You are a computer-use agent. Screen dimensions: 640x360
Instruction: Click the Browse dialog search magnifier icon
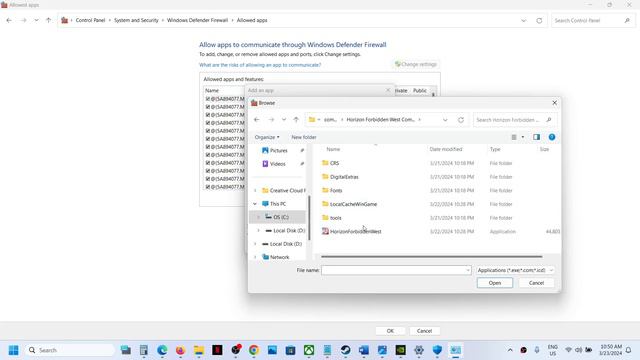click(x=549, y=120)
